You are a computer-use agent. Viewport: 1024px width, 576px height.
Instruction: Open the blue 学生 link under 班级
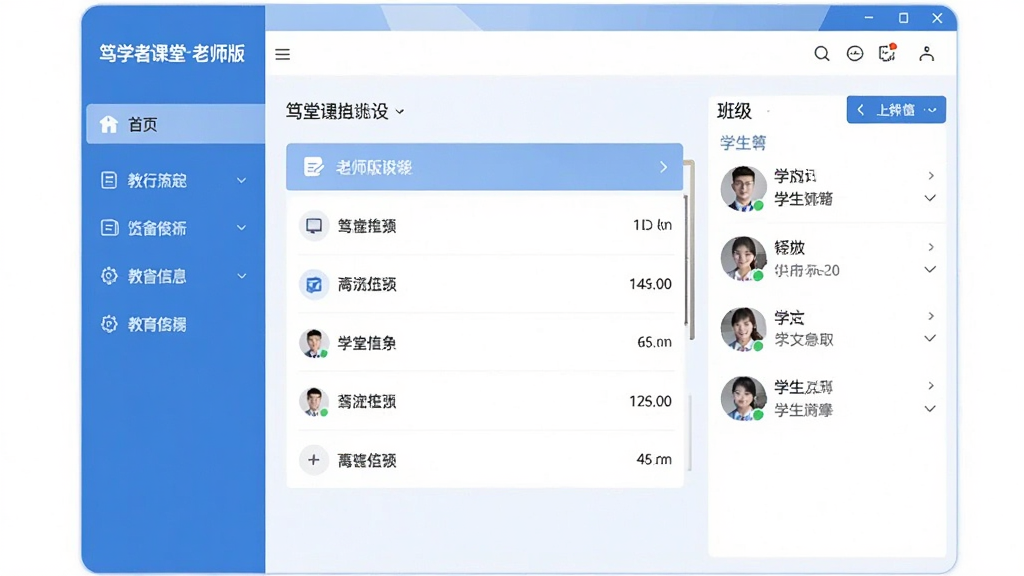743,142
